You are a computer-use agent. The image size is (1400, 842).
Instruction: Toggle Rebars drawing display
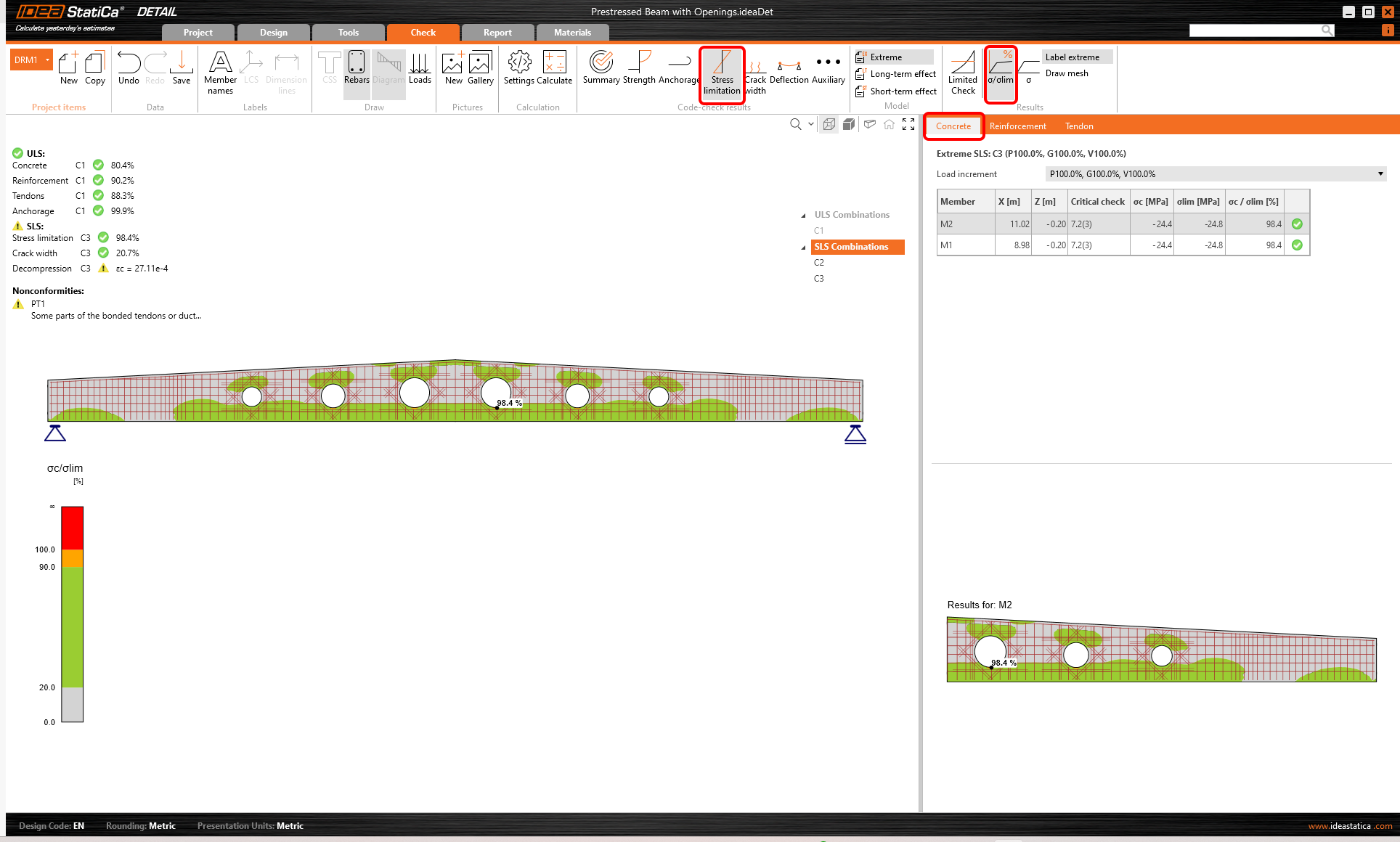pyautogui.click(x=357, y=70)
